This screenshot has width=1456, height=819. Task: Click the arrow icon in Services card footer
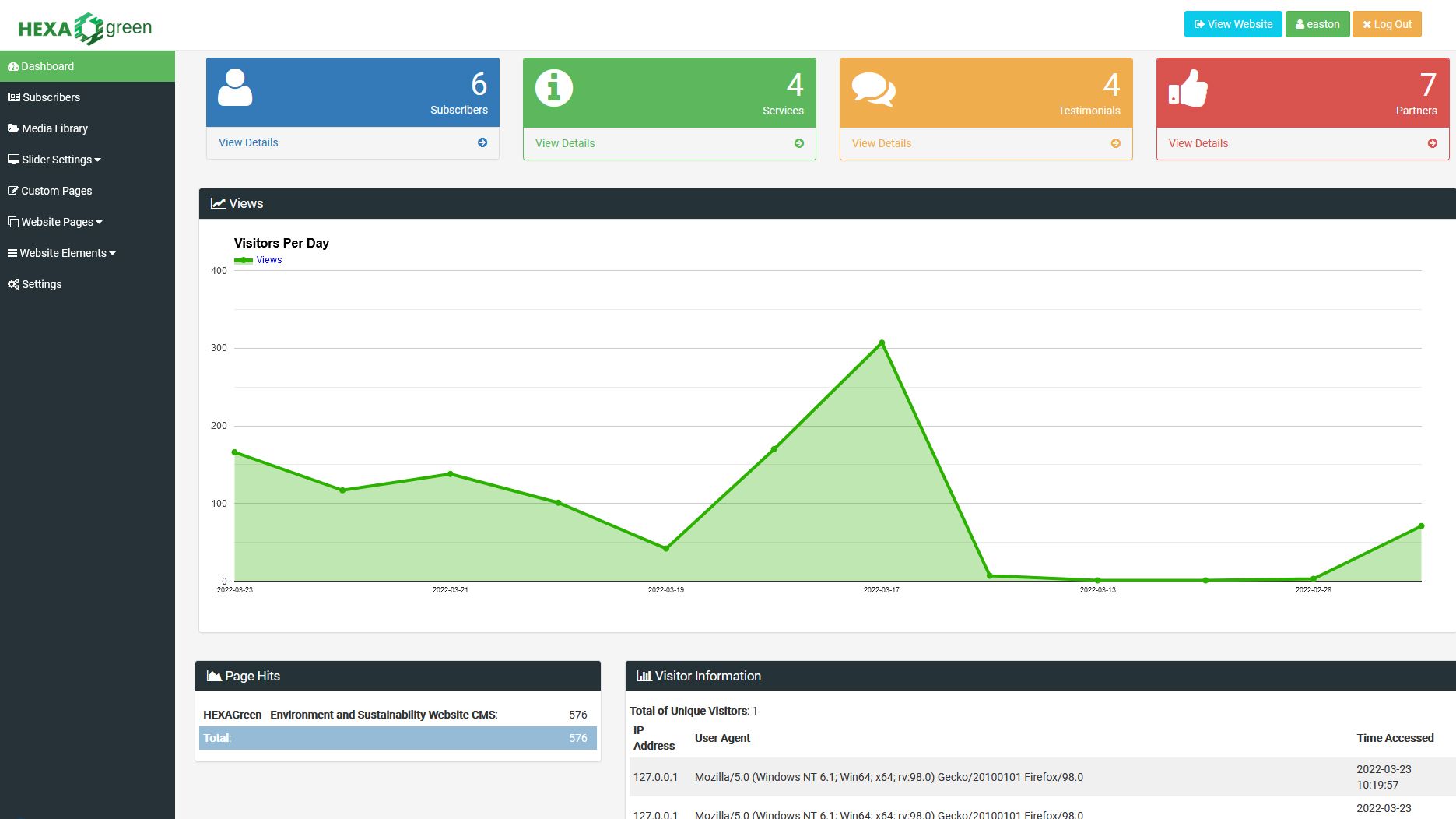(798, 143)
